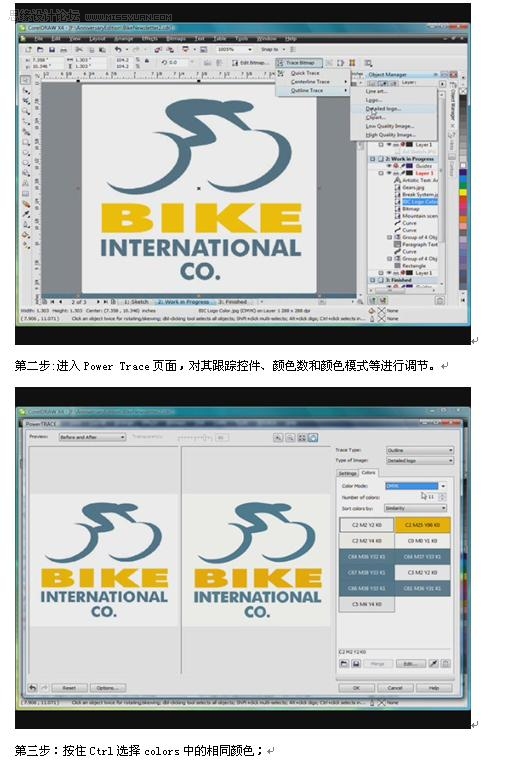
Task: Open the zoom level dropdown in CorelDRAW toolbar
Action: pos(250,49)
